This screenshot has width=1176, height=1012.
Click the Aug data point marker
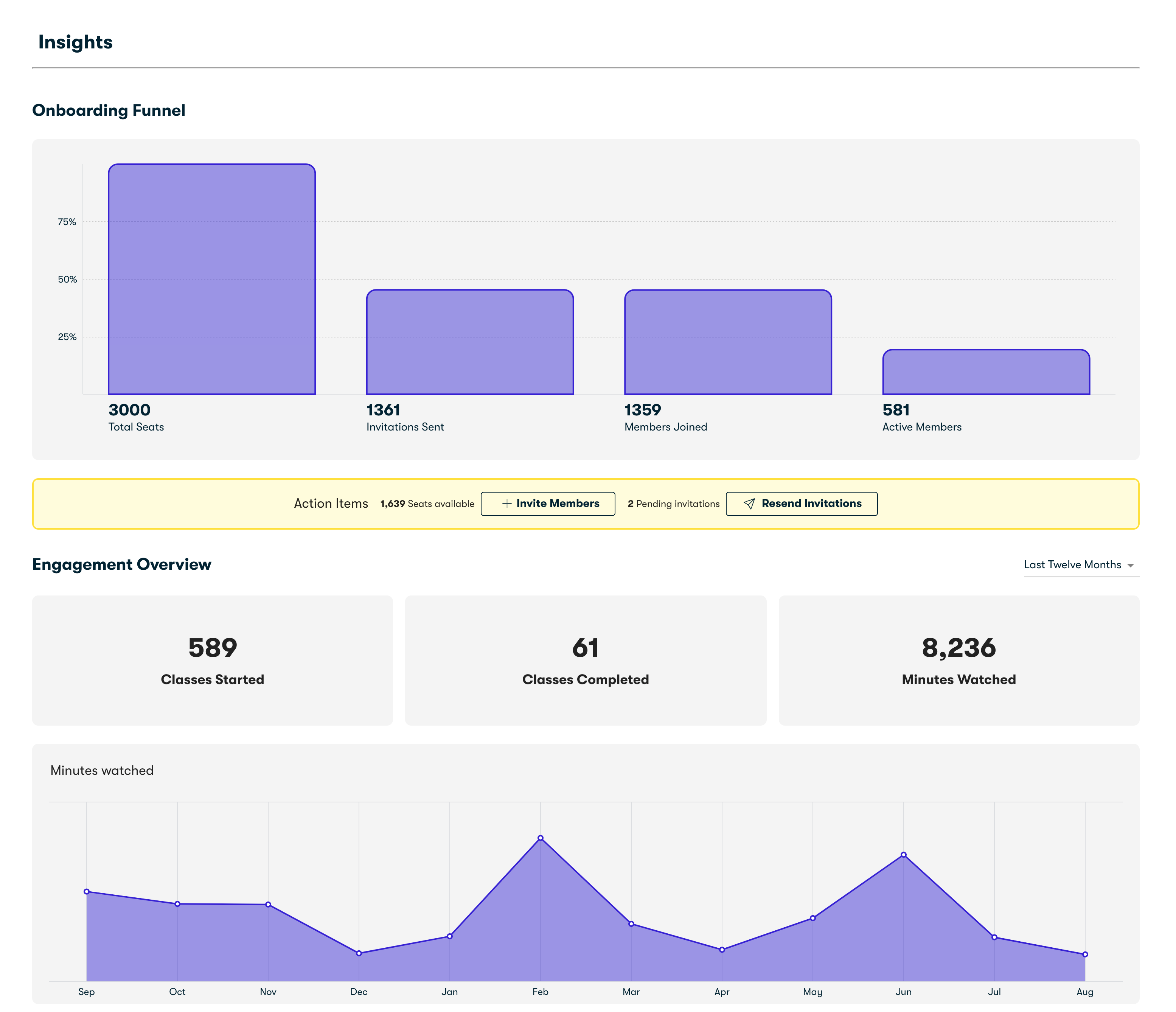coord(1084,954)
